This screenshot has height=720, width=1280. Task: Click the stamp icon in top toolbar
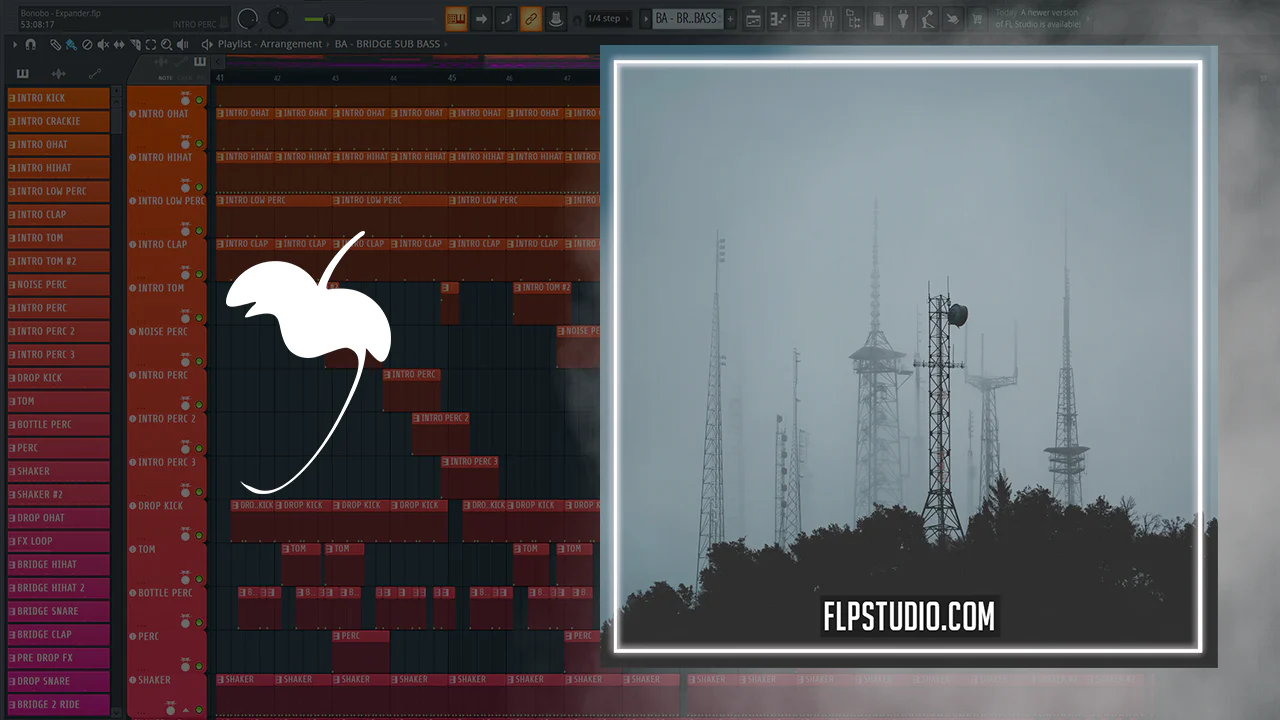pos(555,18)
